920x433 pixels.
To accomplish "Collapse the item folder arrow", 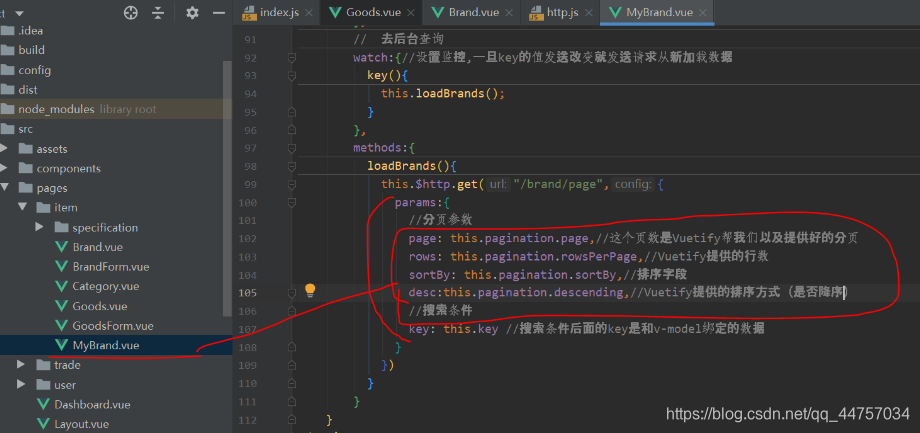I will coord(22,207).
